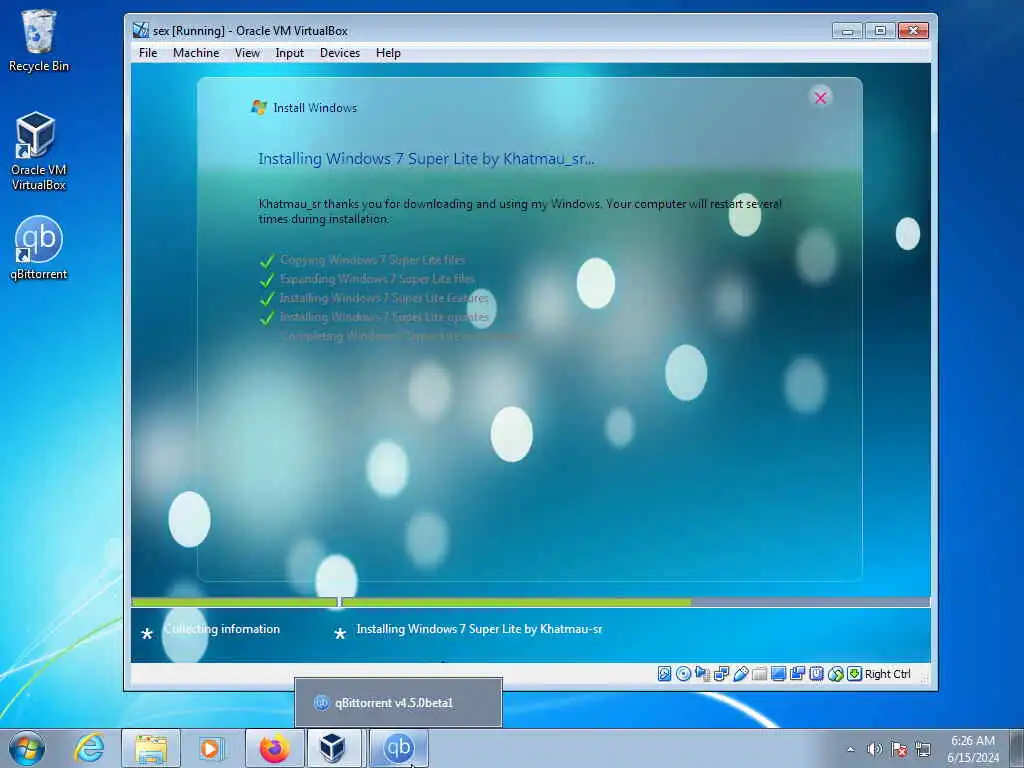Open the Recycle Bin desktop icon
This screenshot has width=1024, height=768.
[39, 40]
